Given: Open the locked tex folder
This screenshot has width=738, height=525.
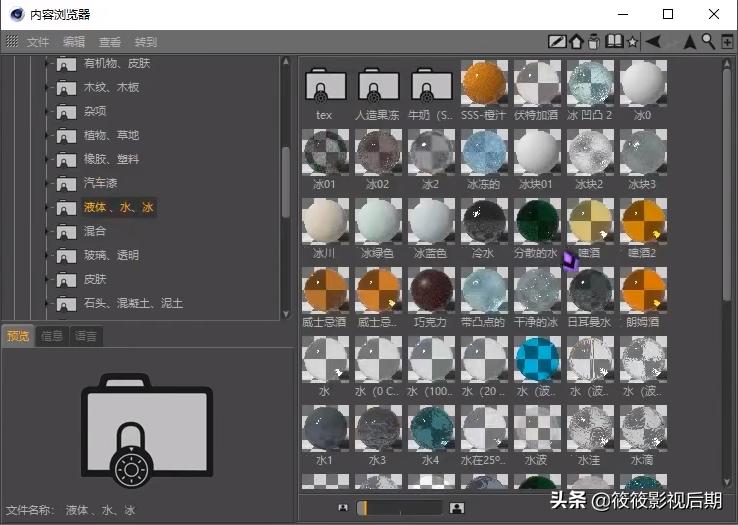Looking at the screenshot, I should coord(325,86).
